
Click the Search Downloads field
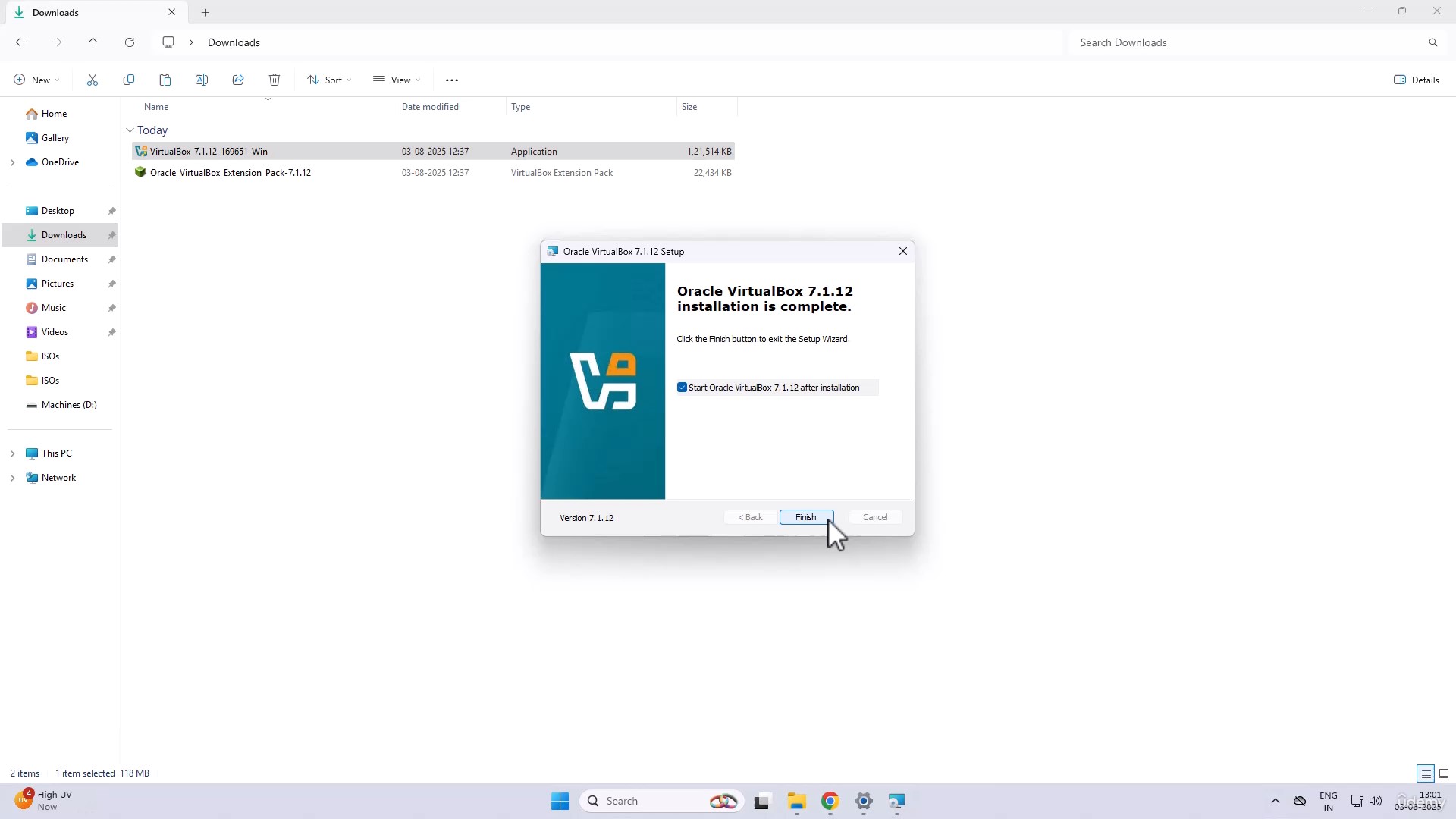(1247, 42)
